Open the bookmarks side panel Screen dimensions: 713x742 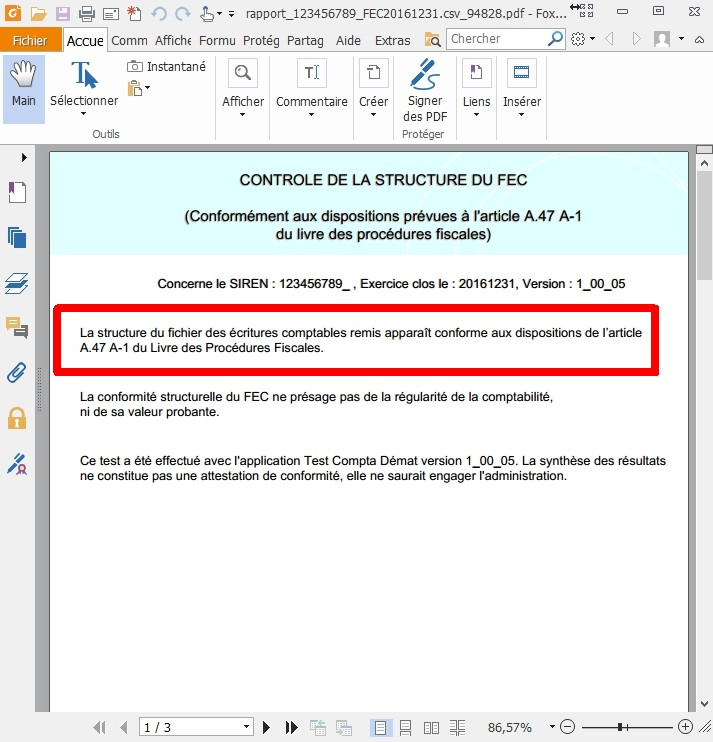[x=18, y=193]
